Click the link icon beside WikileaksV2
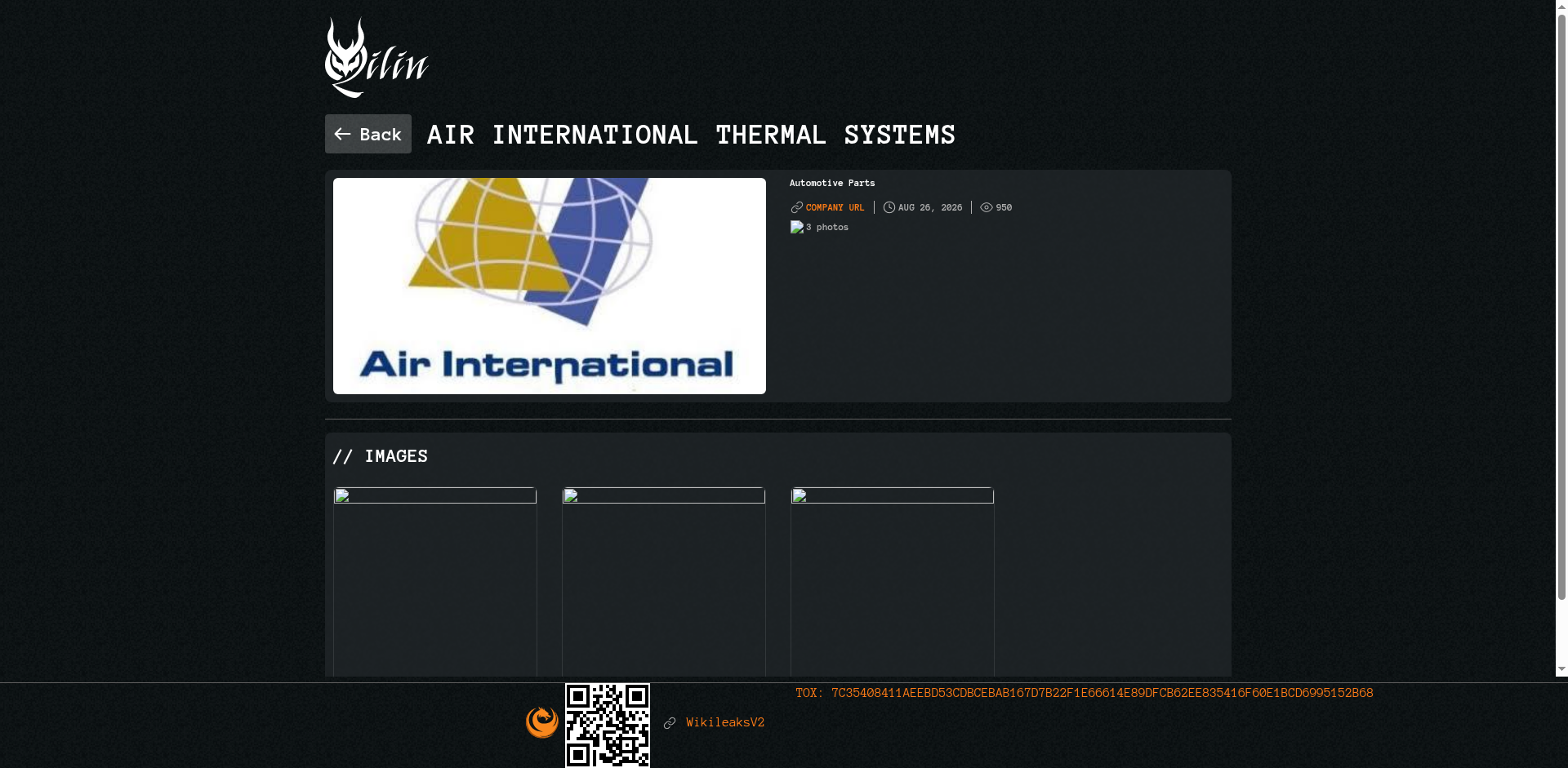Viewport: 1568px width, 768px height. click(670, 723)
